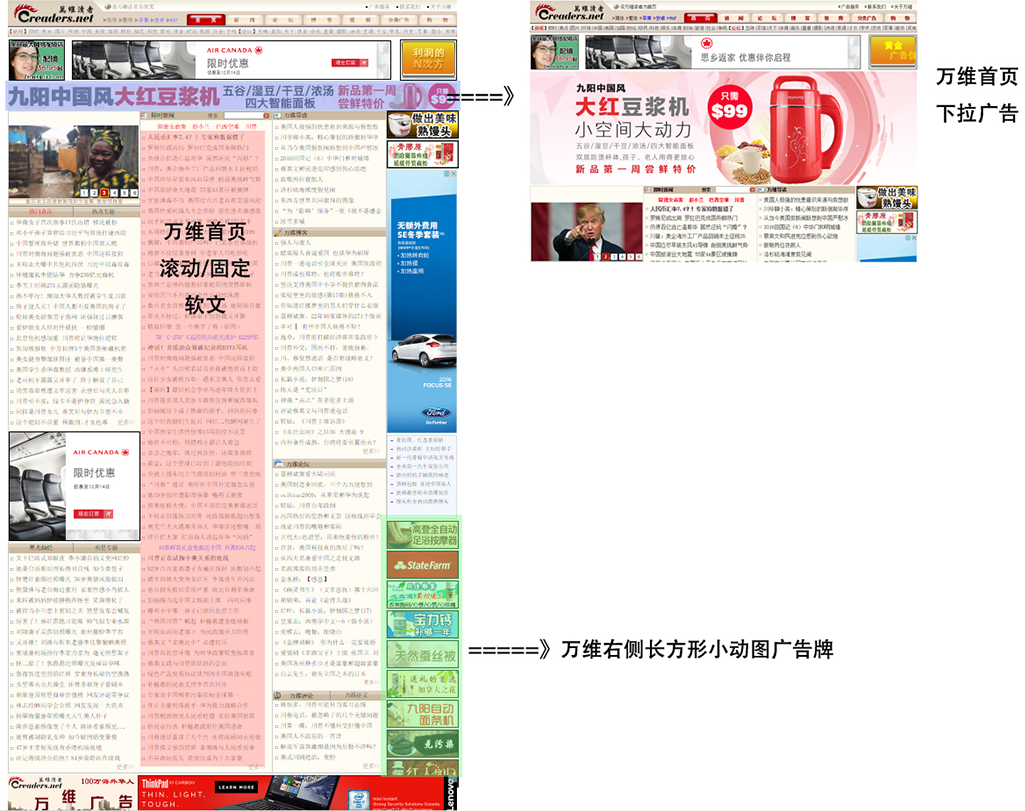This screenshot has height=811, width=1025.
Task: Show slide 5 in the right page Trump carousel
Action: point(631,257)
